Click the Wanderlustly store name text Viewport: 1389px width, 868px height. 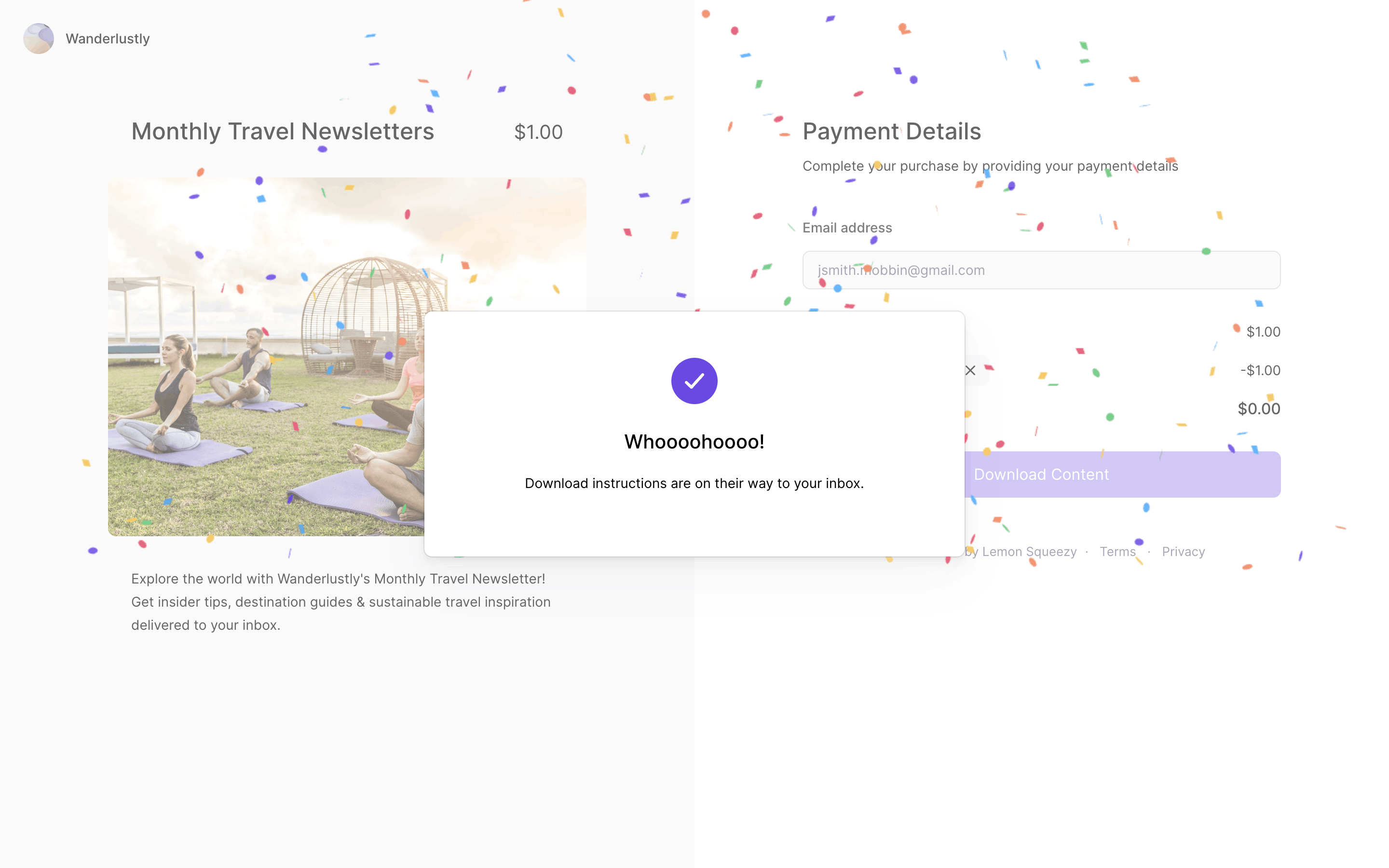pos(108,39)
